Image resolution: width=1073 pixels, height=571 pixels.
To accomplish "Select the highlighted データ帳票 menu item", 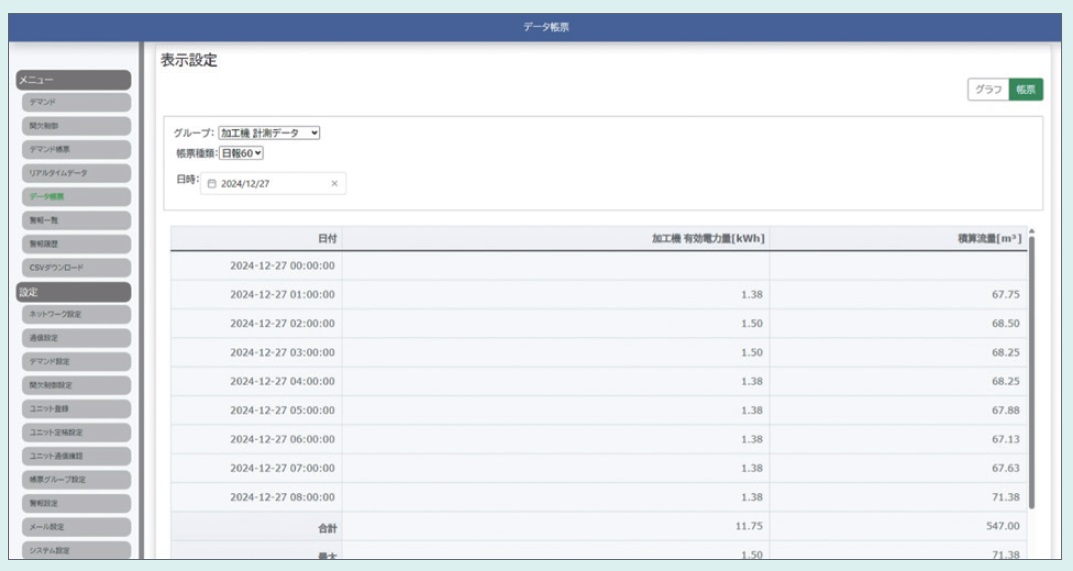I will pyautogui.click(x=76, y=196).
